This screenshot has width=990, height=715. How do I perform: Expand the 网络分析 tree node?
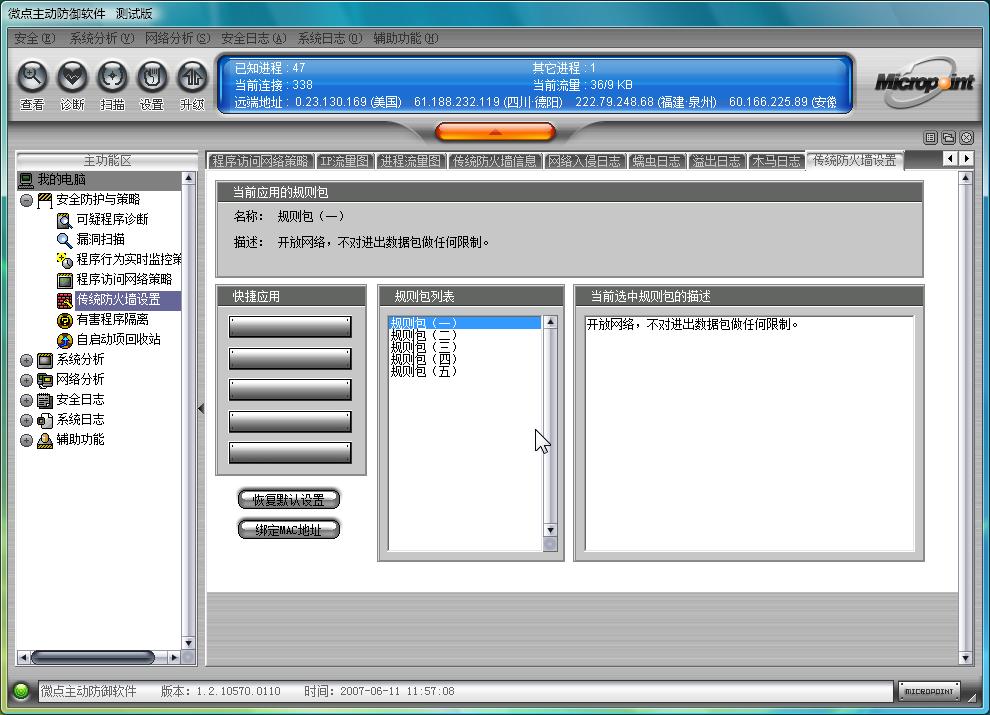tap(27, 380)
